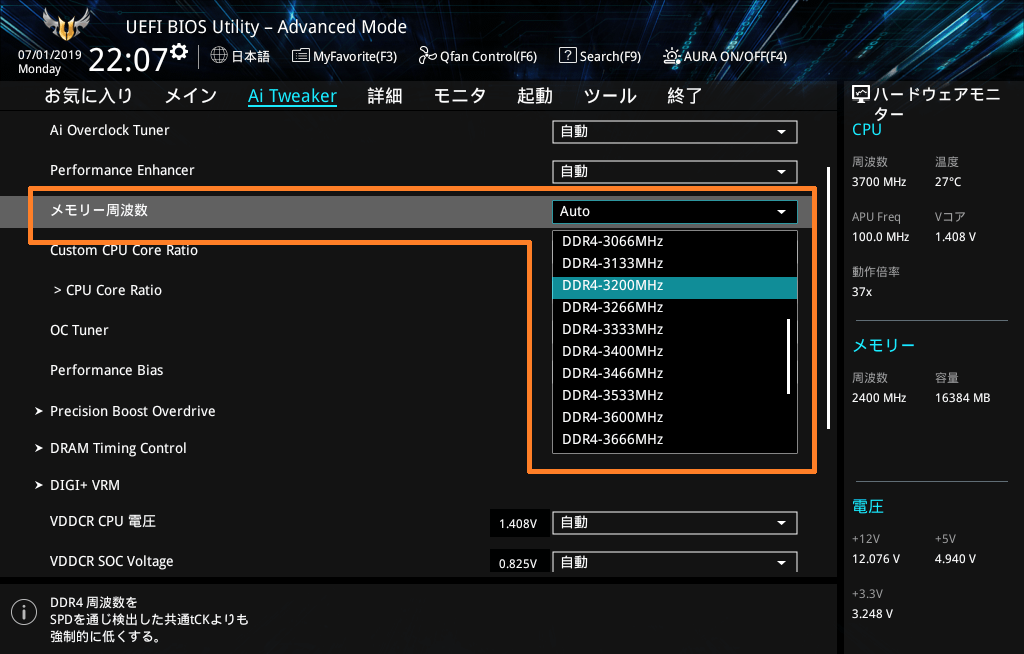Select the CPU Core Ratio row

pos(108,290)
